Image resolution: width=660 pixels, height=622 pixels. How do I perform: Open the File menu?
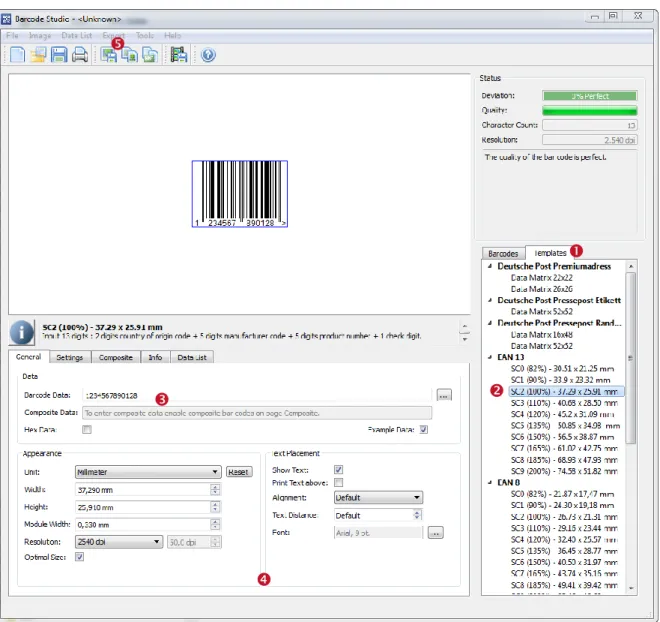coord(12,36)
